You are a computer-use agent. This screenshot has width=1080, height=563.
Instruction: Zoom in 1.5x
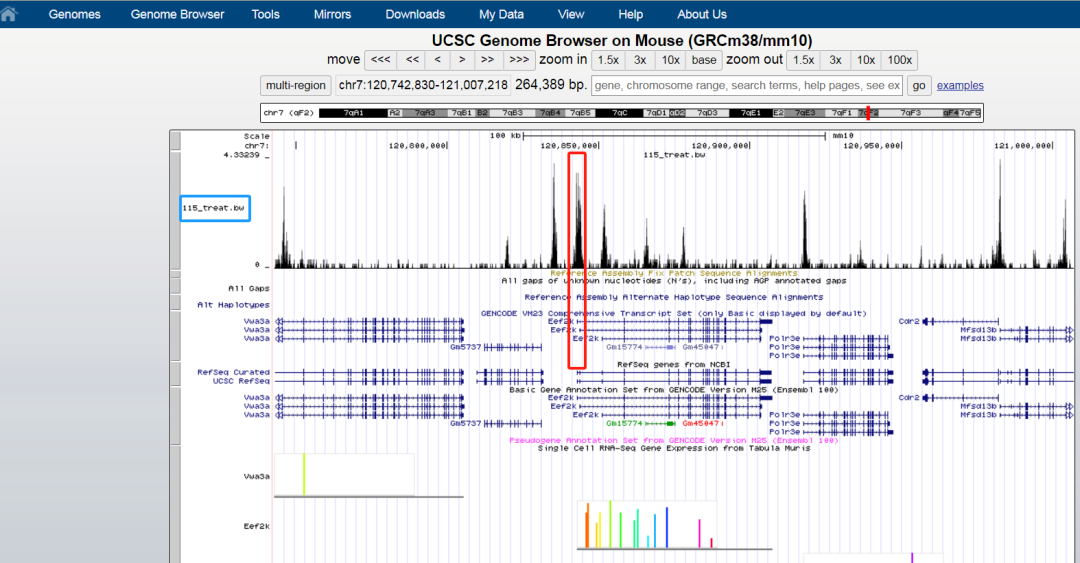(608, 60)
